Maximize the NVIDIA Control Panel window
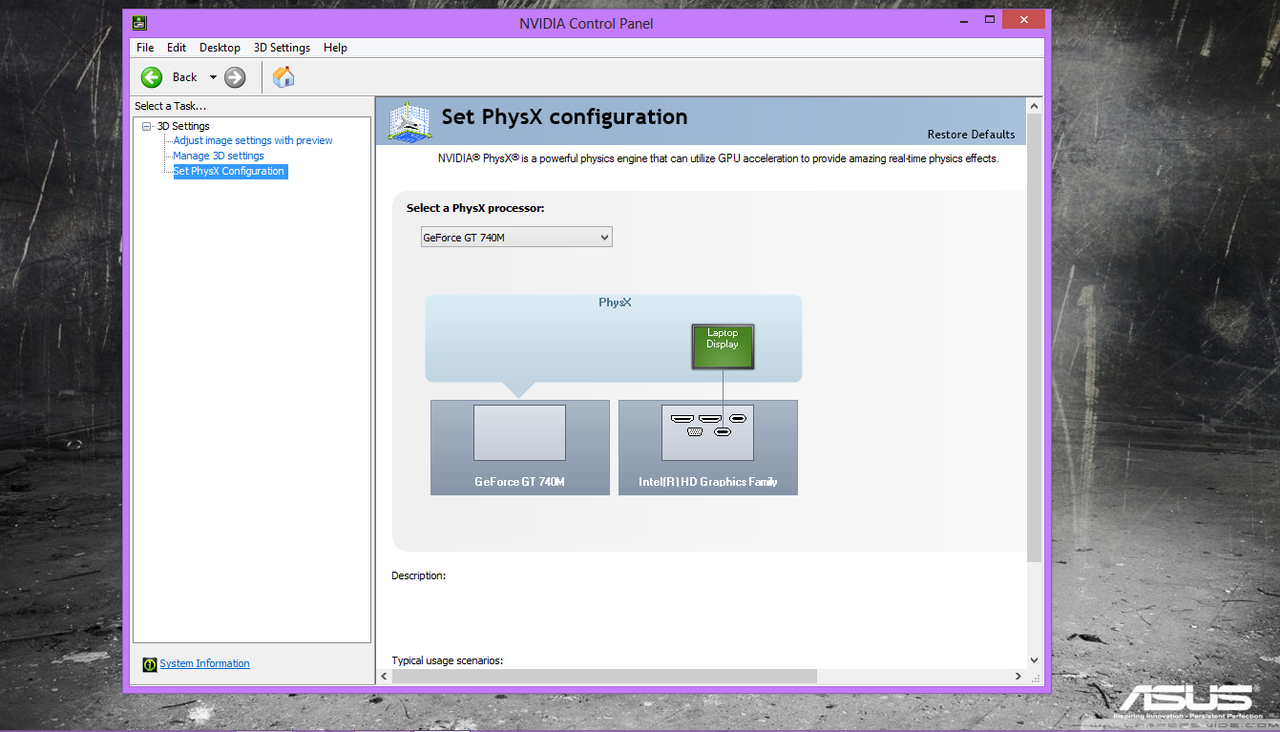1280x732 pixels. 990,19
